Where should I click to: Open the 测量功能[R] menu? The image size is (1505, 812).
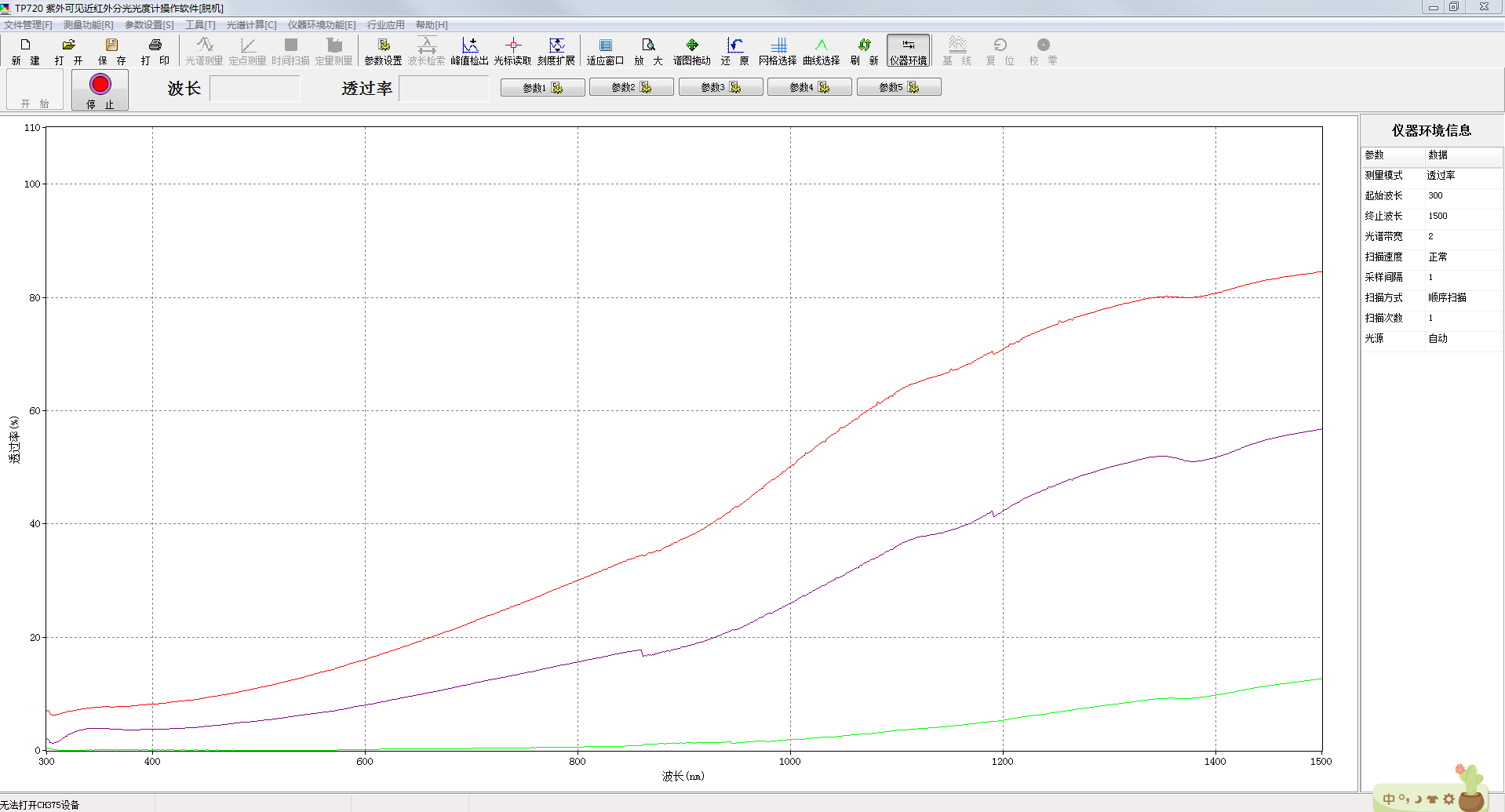pos(89,25)
